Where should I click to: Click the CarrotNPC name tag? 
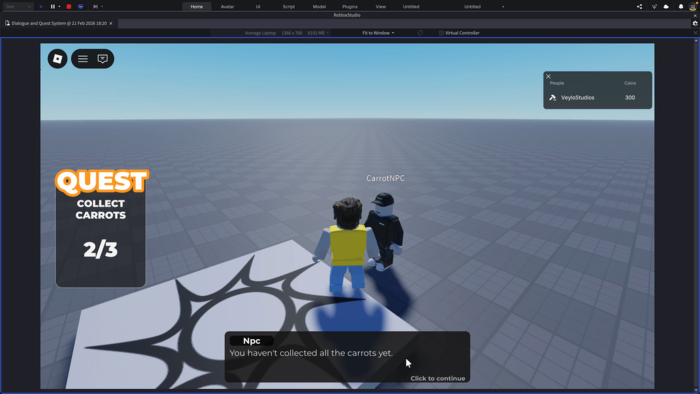pos(385,178)
